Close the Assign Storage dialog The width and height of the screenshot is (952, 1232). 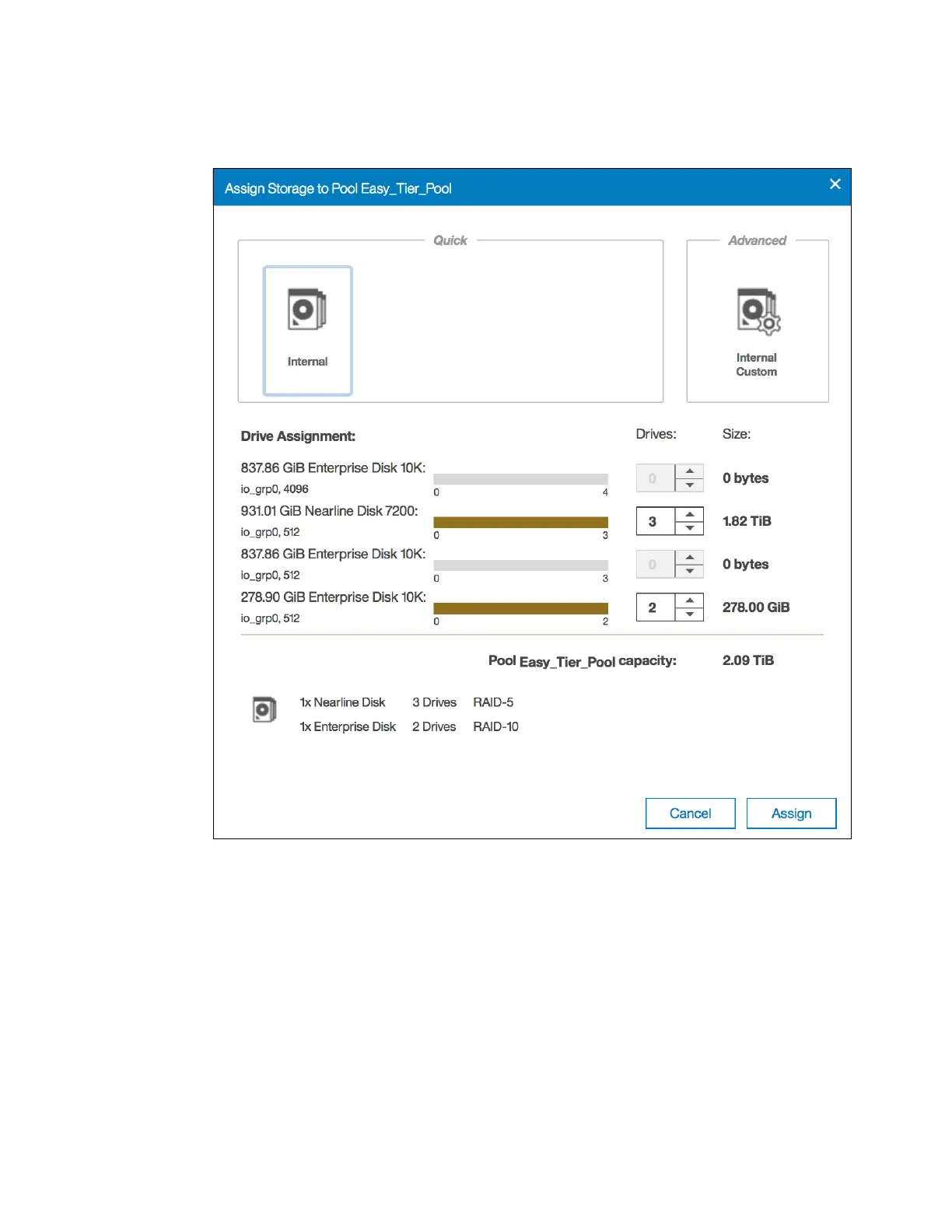(x=835, y=184)
